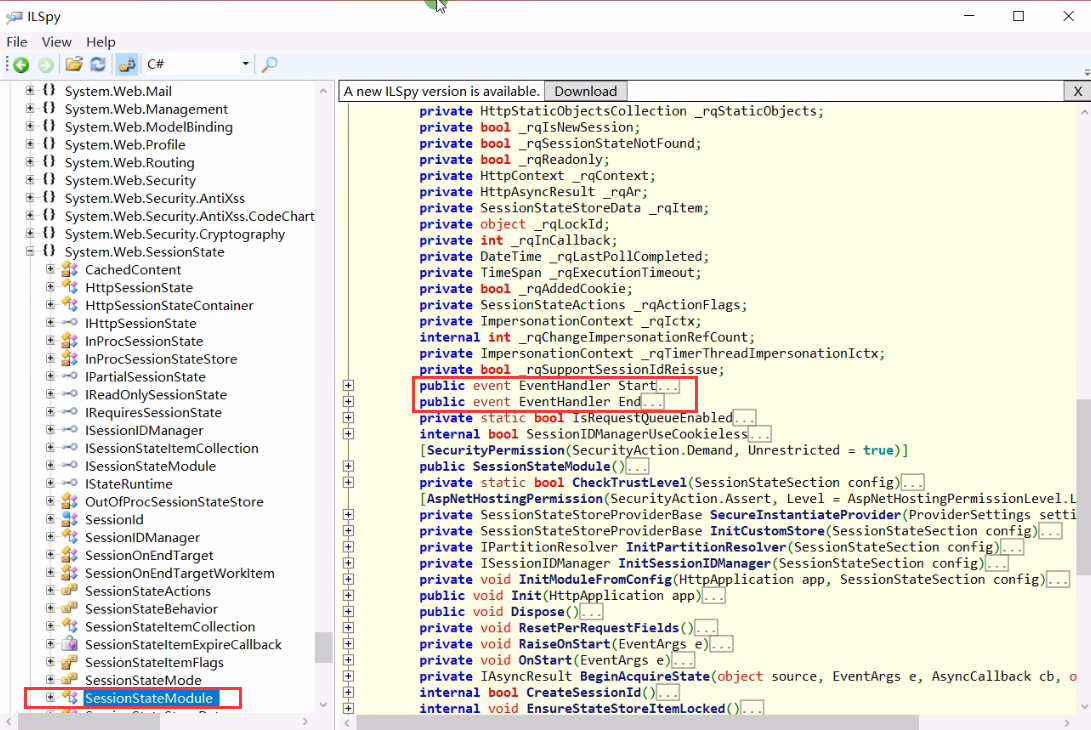Click the InProcSessionState class icon
This screenshot has height=730, width=1091.
[x=69, y=340]
